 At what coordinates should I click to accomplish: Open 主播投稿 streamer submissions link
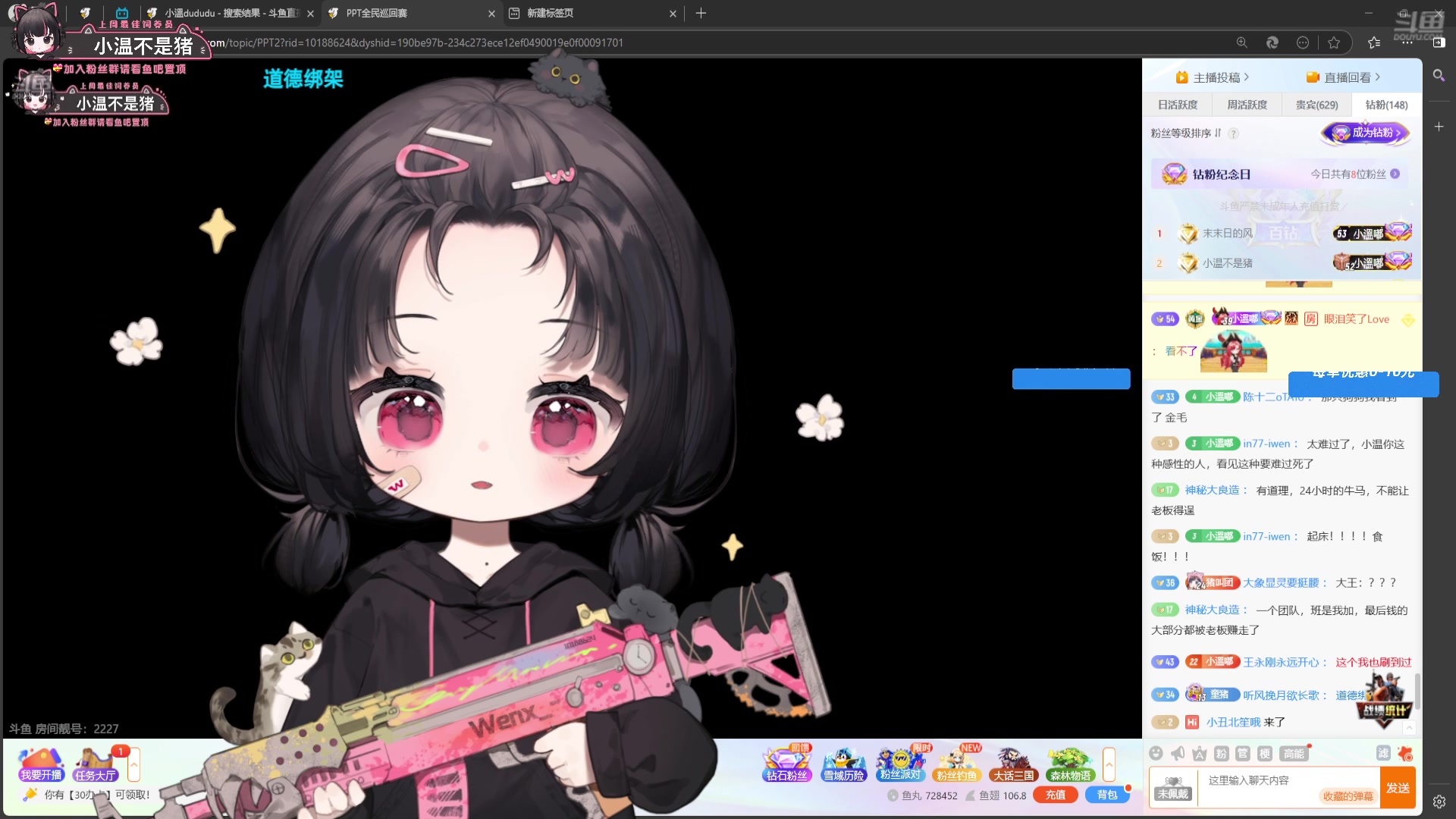1213,77
